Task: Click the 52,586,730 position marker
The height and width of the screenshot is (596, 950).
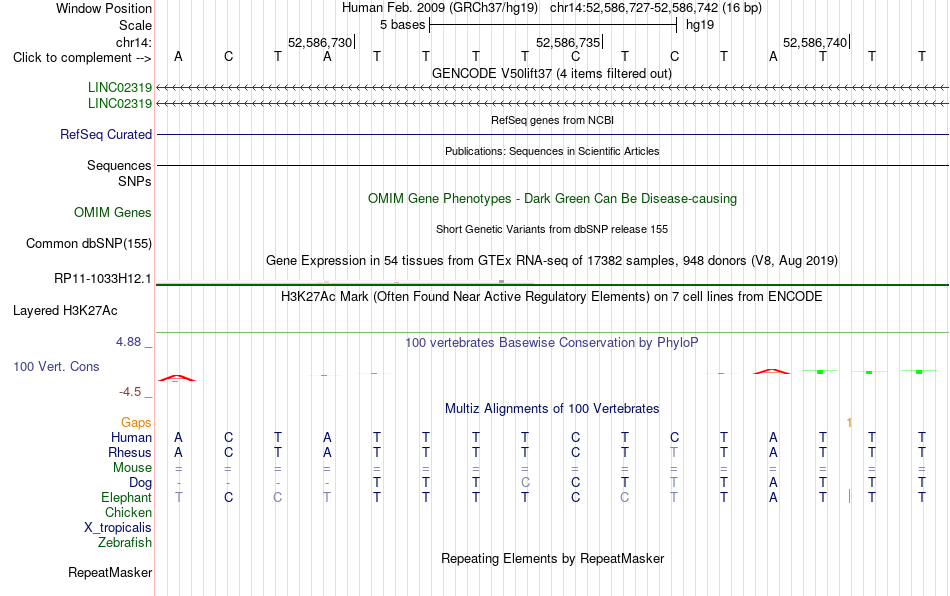Action: (x=321, y=42)
